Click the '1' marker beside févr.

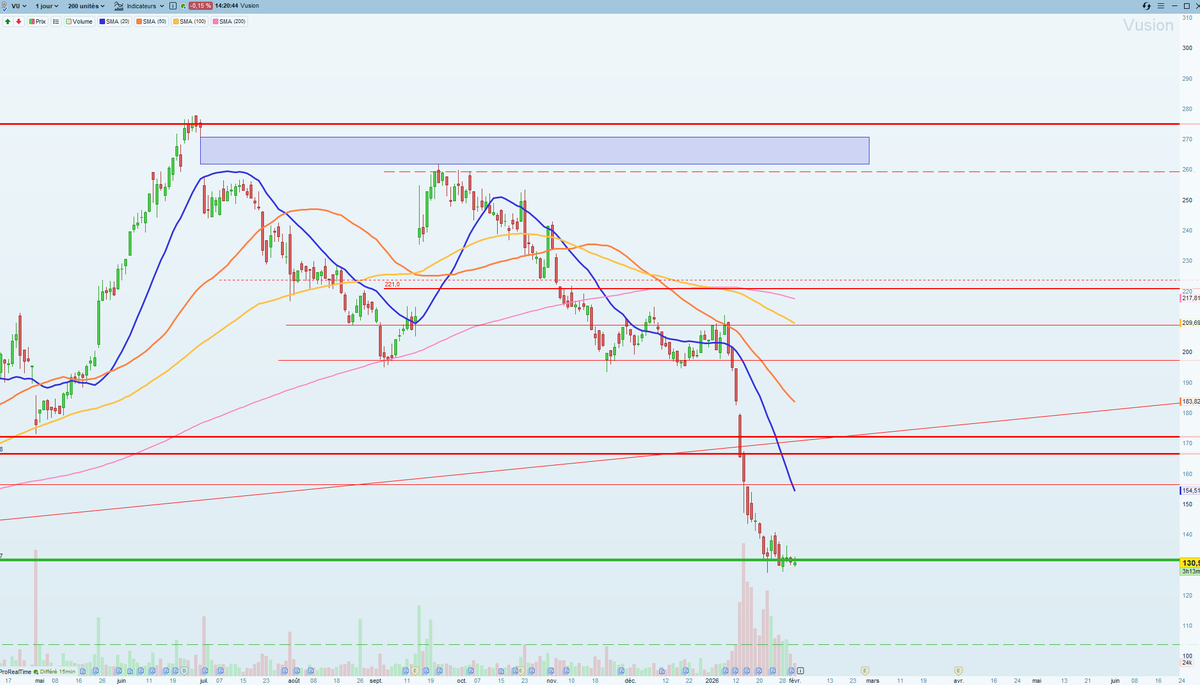pyautogui.click(x=800, y=669)
